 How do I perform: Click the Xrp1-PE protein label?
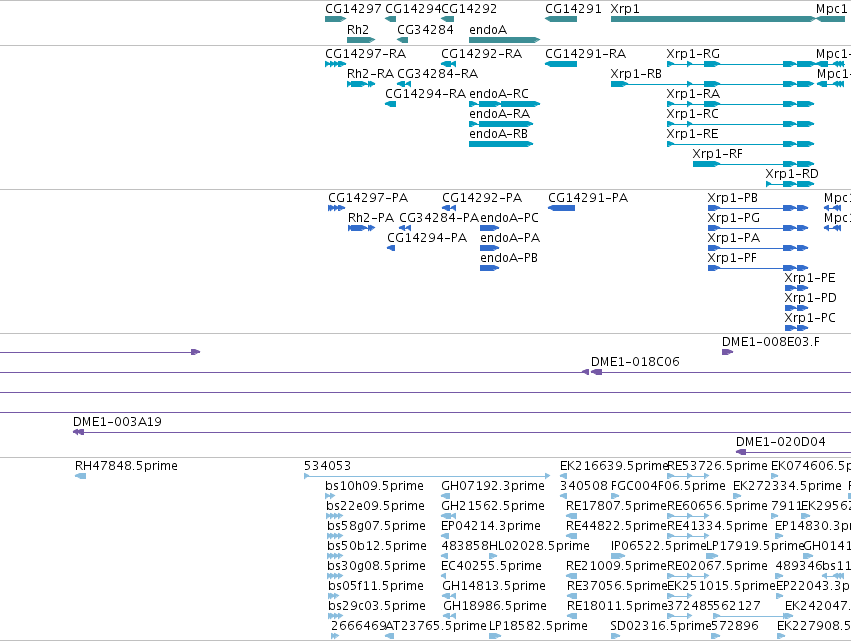(x=810, y=278)
